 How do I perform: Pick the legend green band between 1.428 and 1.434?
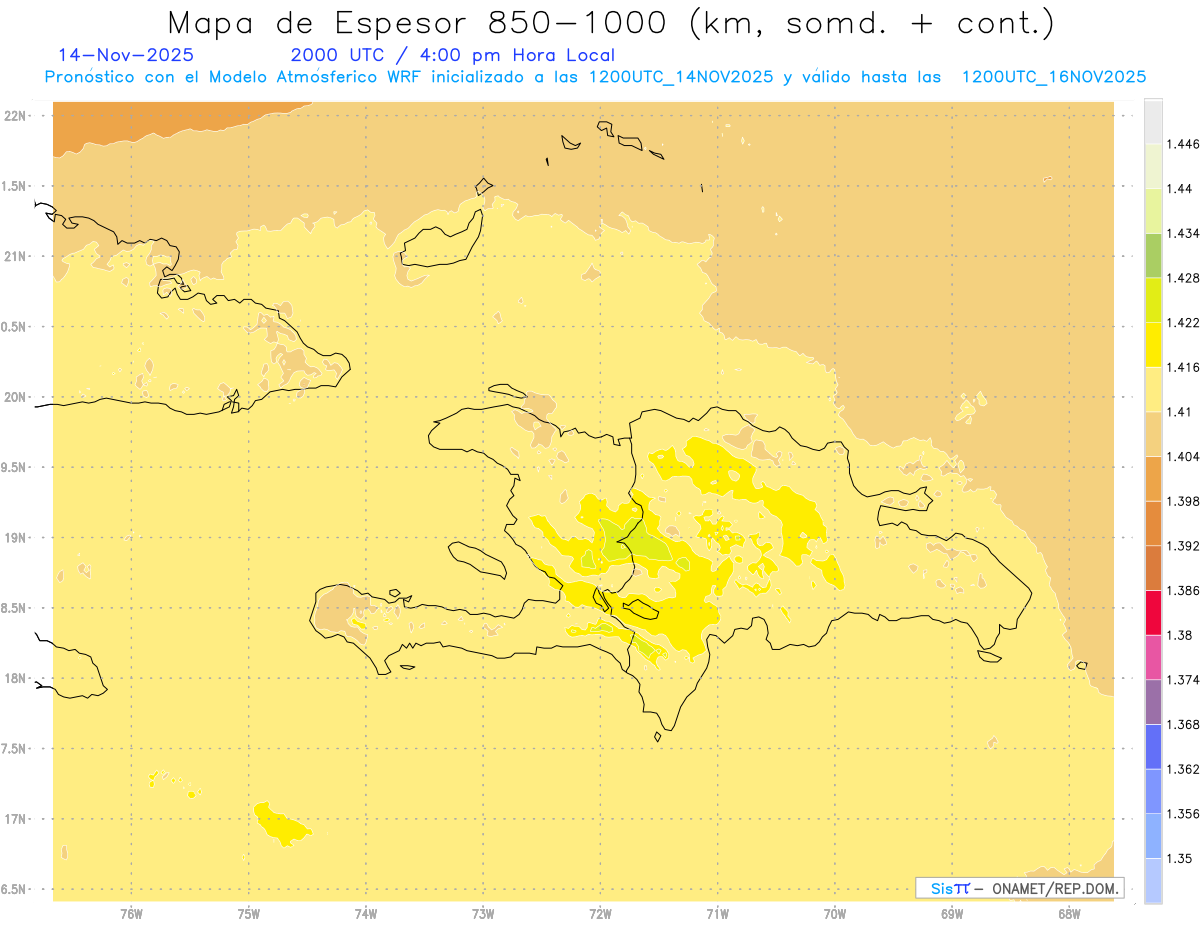pos(1153,255)
